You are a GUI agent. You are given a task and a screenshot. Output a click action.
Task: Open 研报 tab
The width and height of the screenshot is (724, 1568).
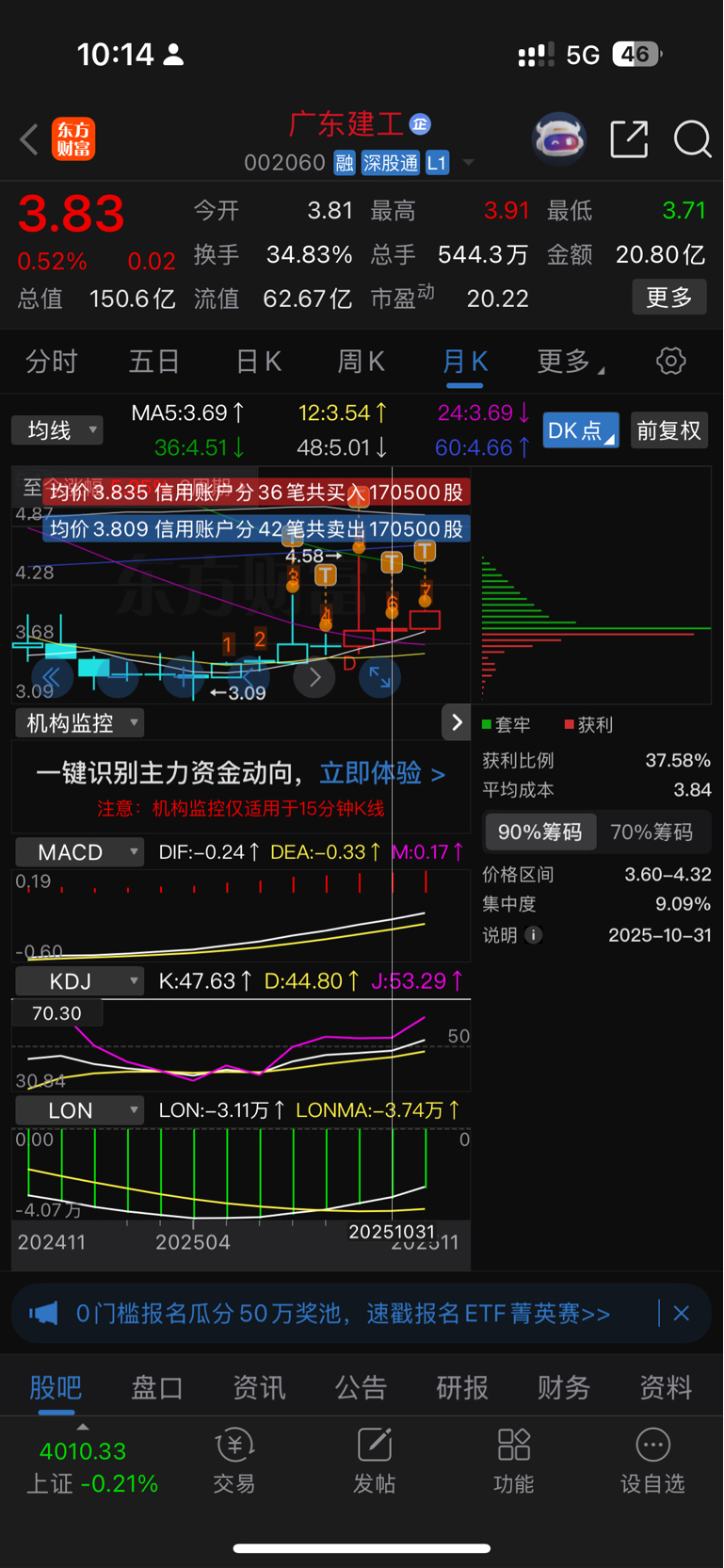point(462,1386)
